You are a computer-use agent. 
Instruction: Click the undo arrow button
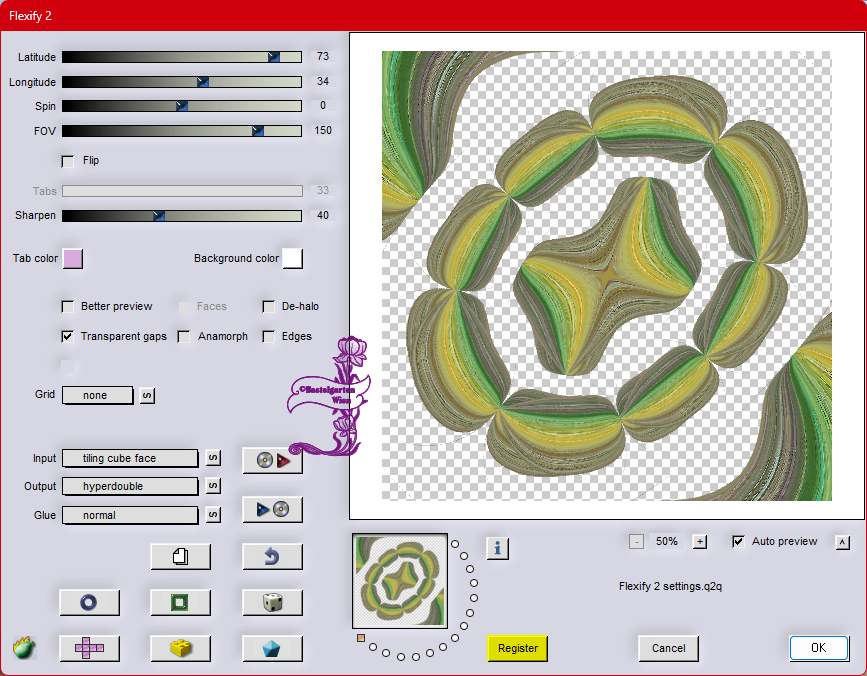click(x=272, y=556)
